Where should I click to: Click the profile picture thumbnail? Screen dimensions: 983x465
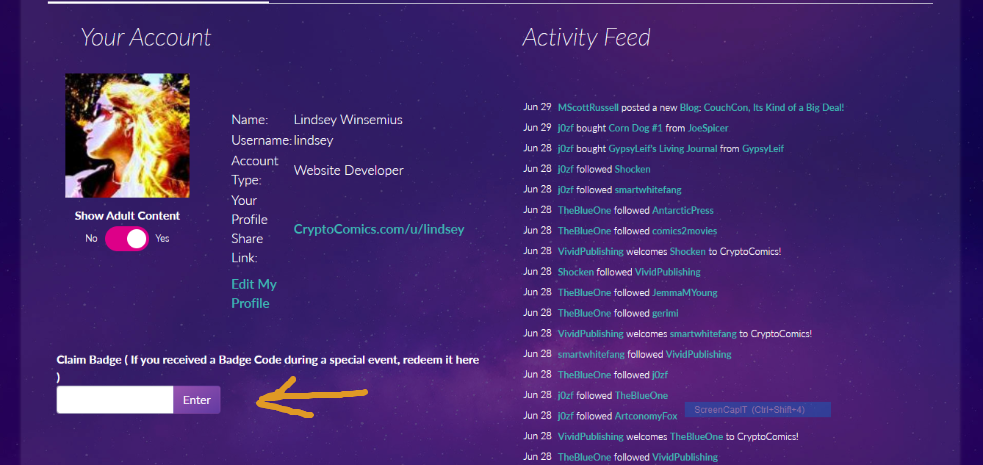[127, 135]
